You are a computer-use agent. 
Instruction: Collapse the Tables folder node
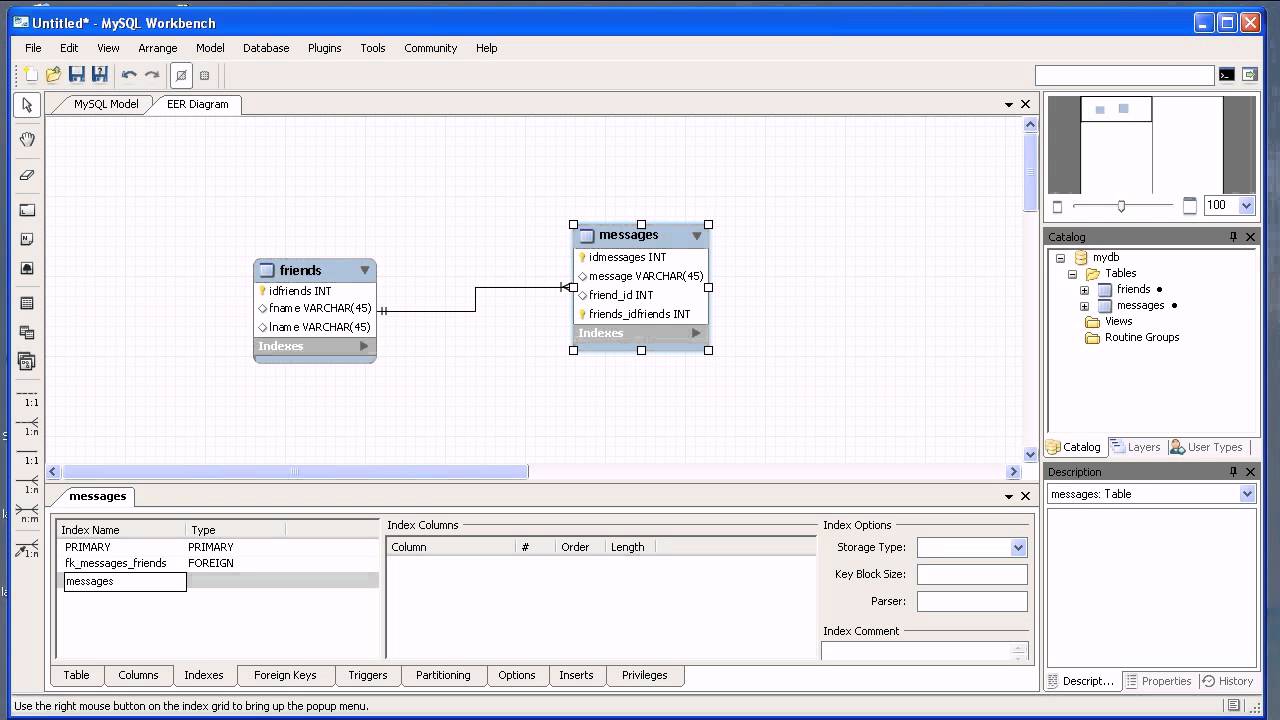[x=1072, y=274]
